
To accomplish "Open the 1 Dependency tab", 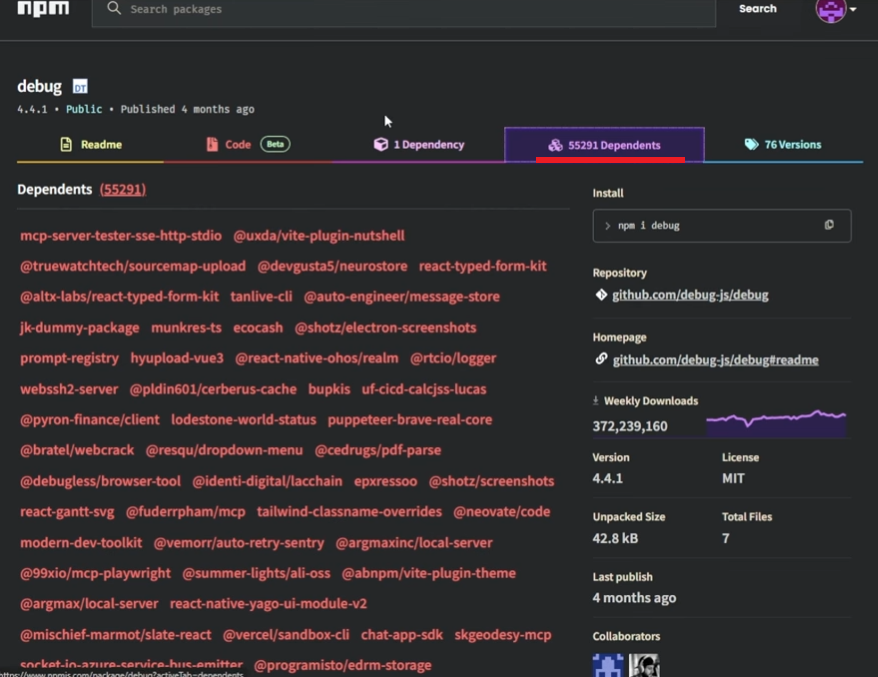I will coord(419,144).
